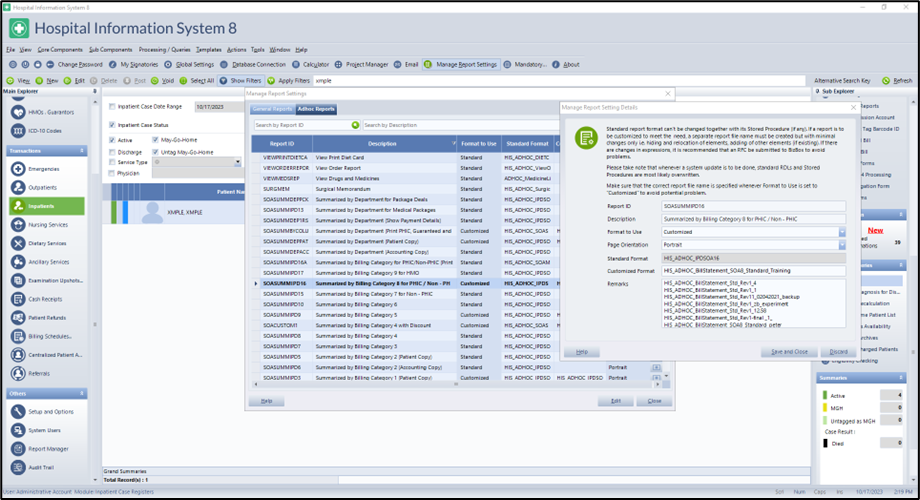The width and height of the screenshot is (920, 500).
Task: Open the Calculator toolbar icon
Action: point(295,64)
